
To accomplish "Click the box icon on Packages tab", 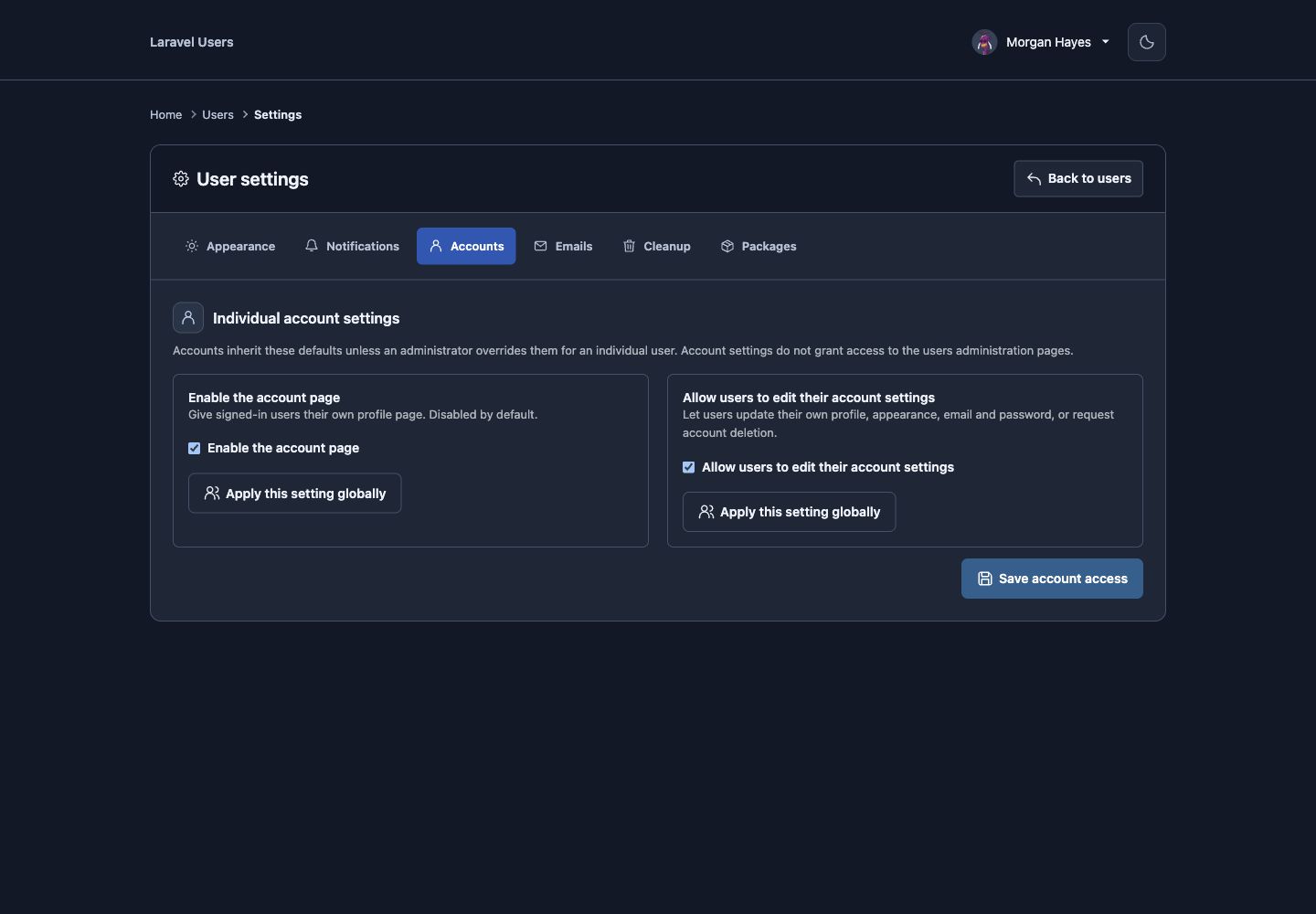I will (727, 246).
